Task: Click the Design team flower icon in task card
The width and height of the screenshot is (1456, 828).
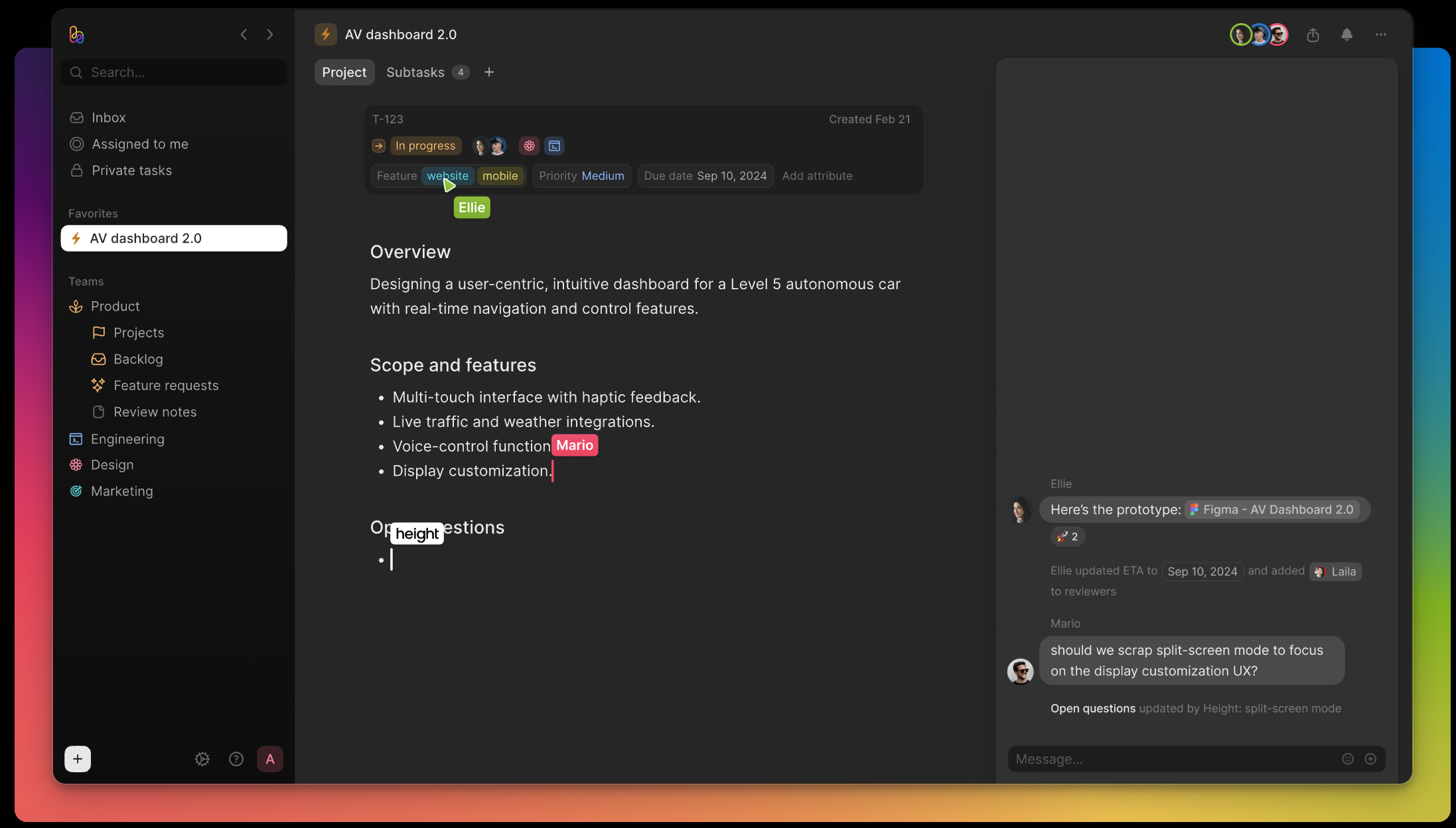Action: 529,146
